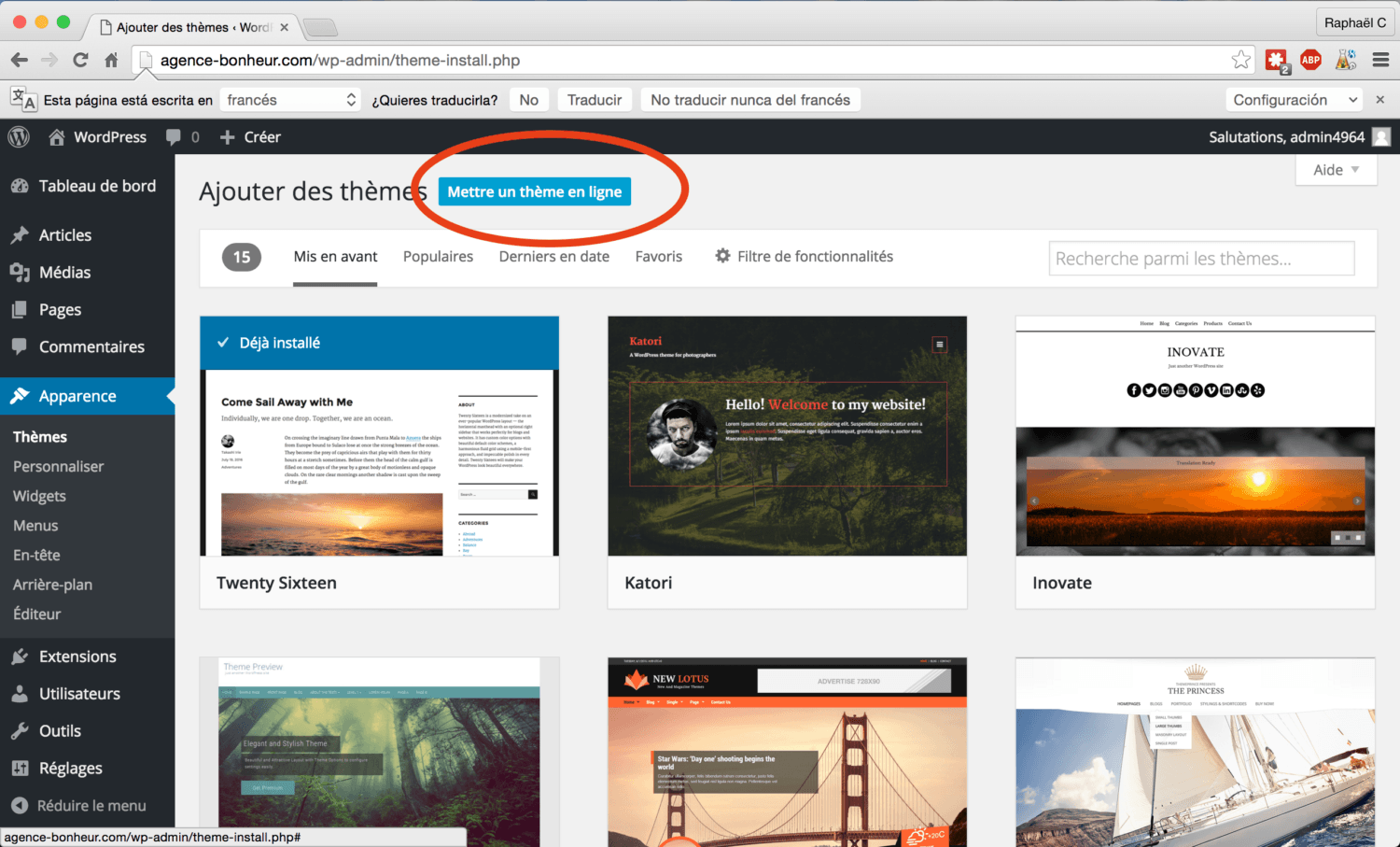The height and width of the screenshot is (847, 1400).
Task: Open the forest Theme Preview thumbnail
Action: point(379,752)
